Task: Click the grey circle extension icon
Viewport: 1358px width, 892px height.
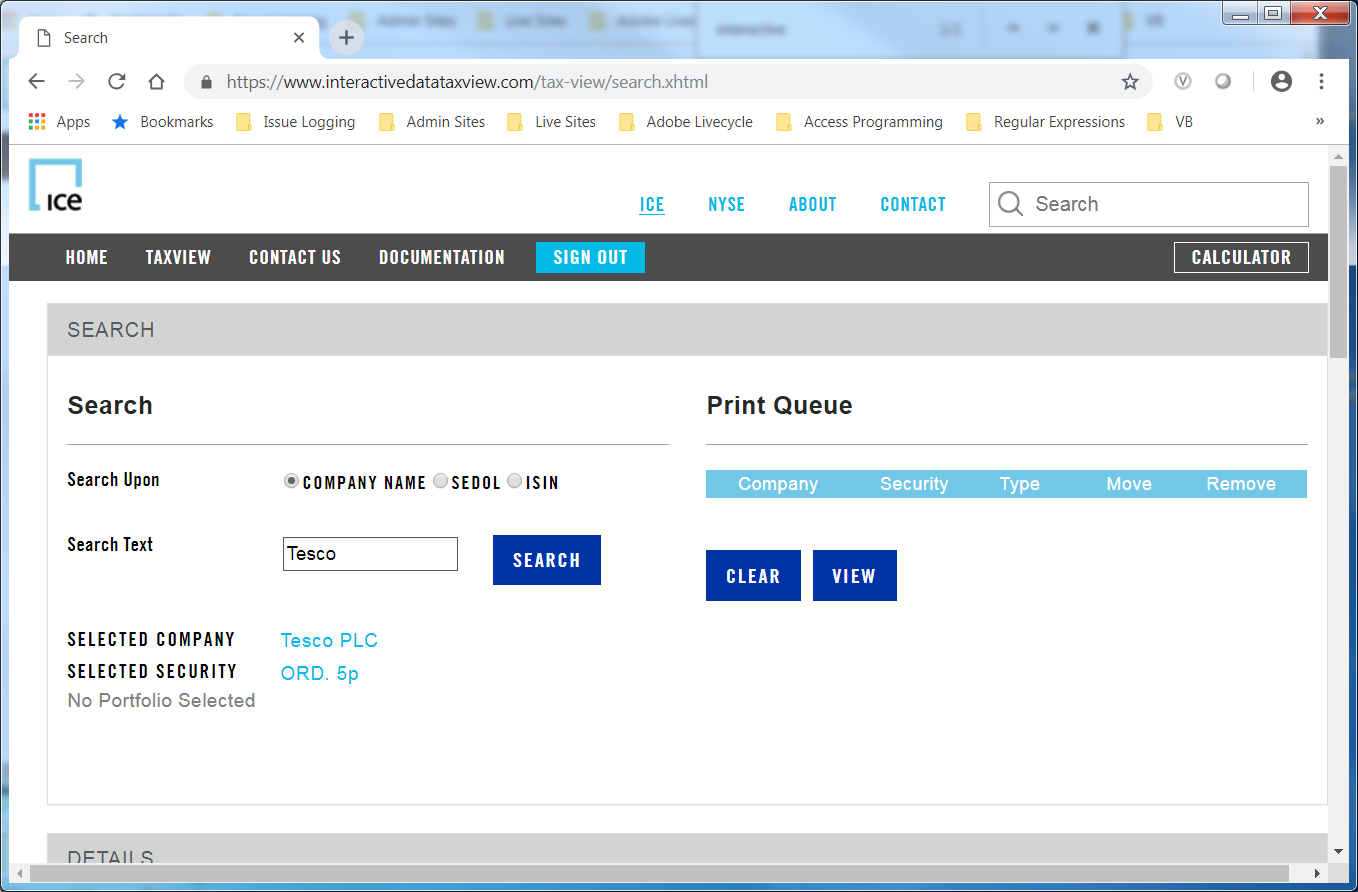Action: point(1223,82)
